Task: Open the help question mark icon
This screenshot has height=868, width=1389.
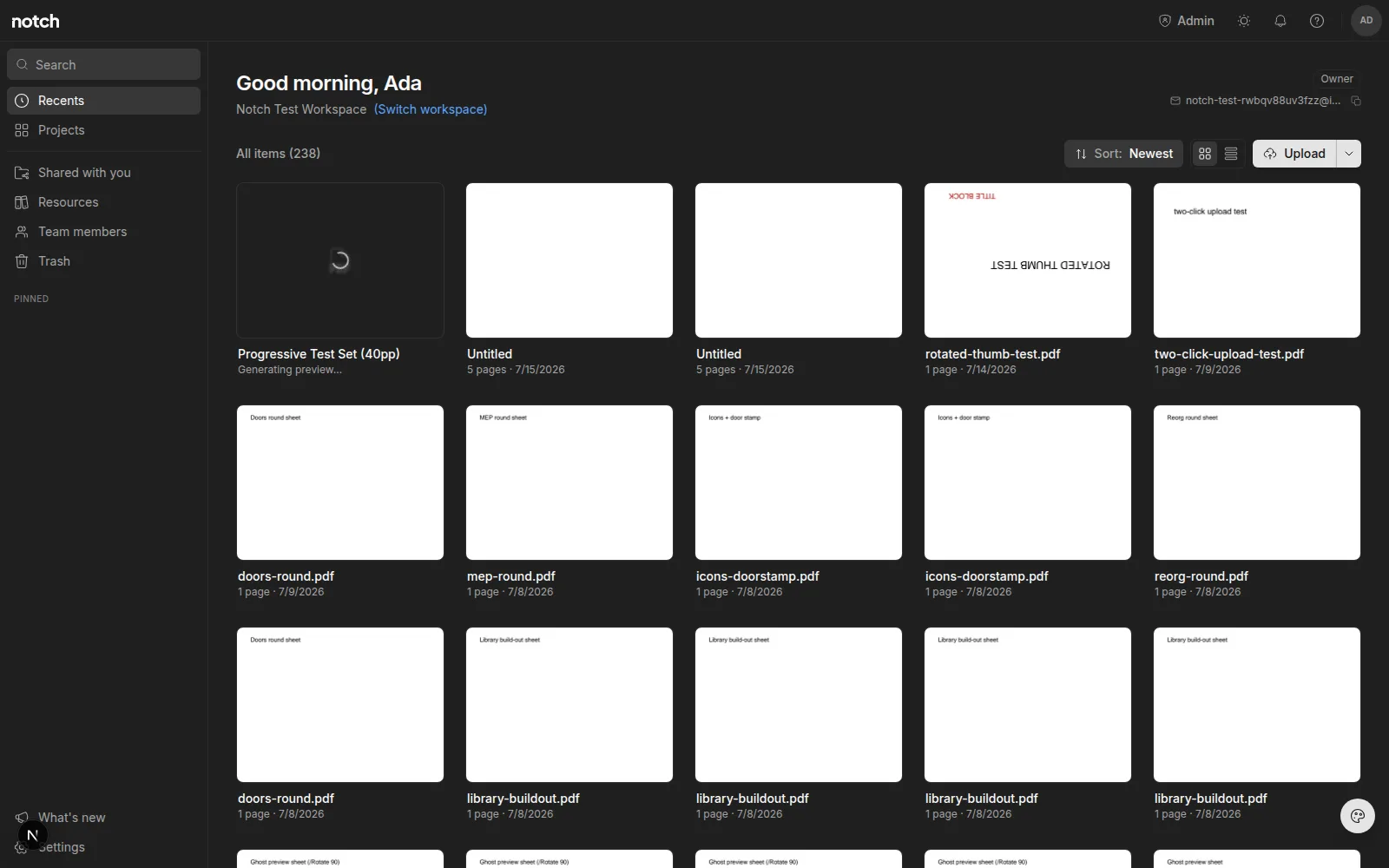Action: pos(1317,21)
